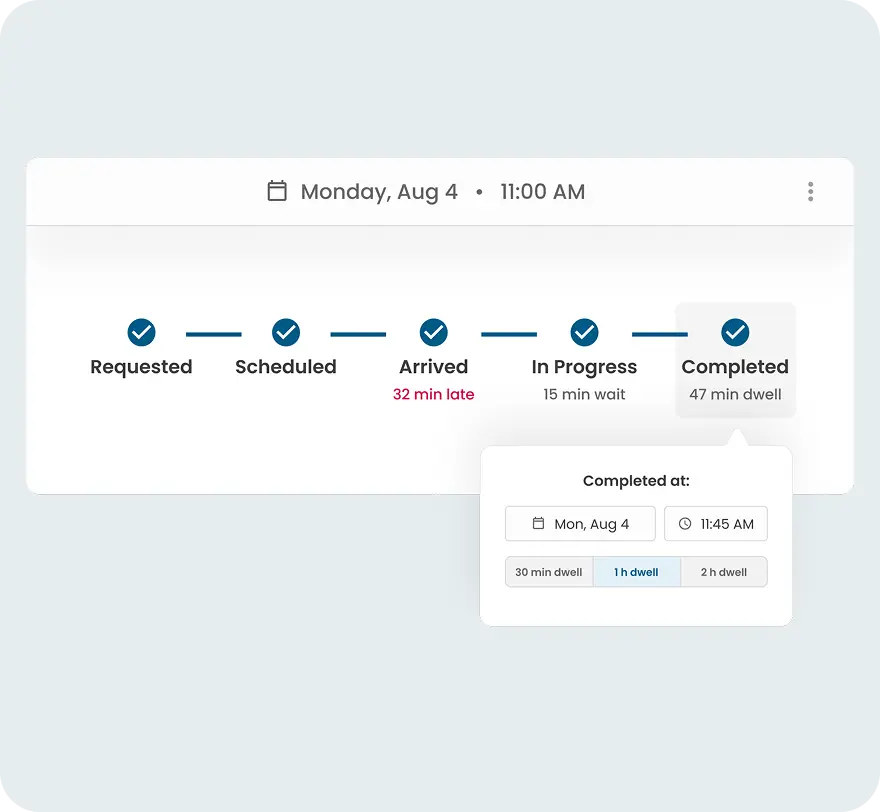This screenshot has height=812, width=880.
Task: Click the 32 min late text
Action: tap(433, 395)
